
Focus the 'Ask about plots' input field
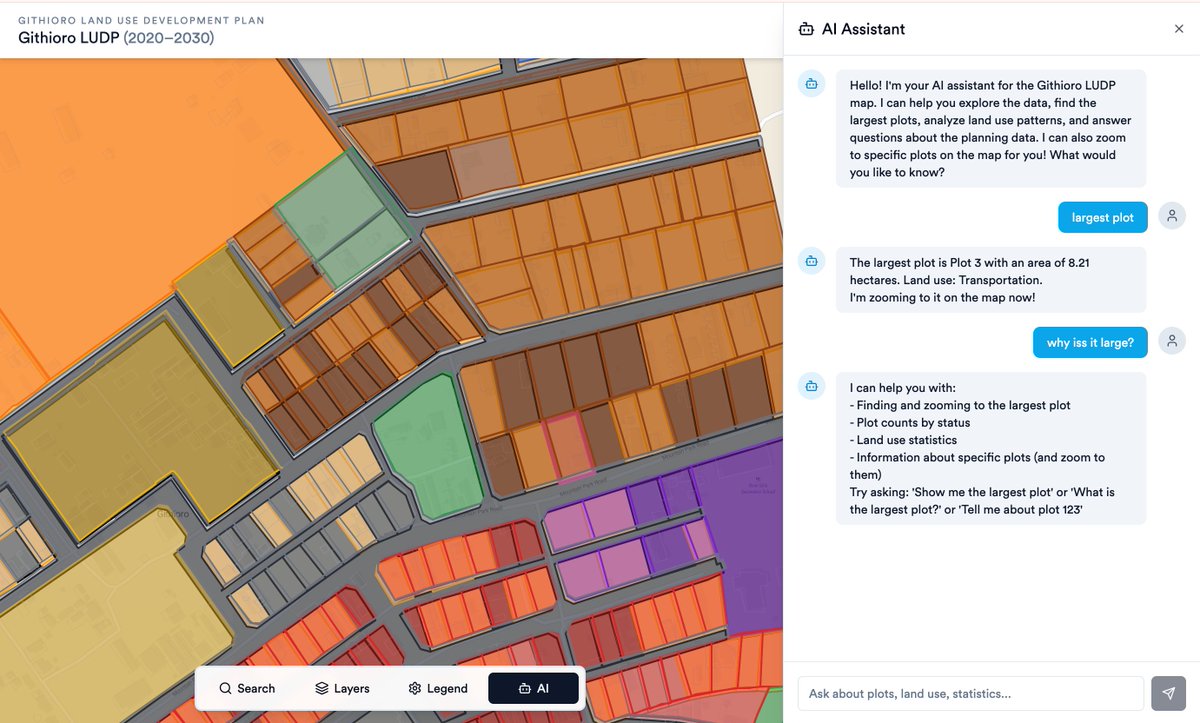[x=970, y=693]
